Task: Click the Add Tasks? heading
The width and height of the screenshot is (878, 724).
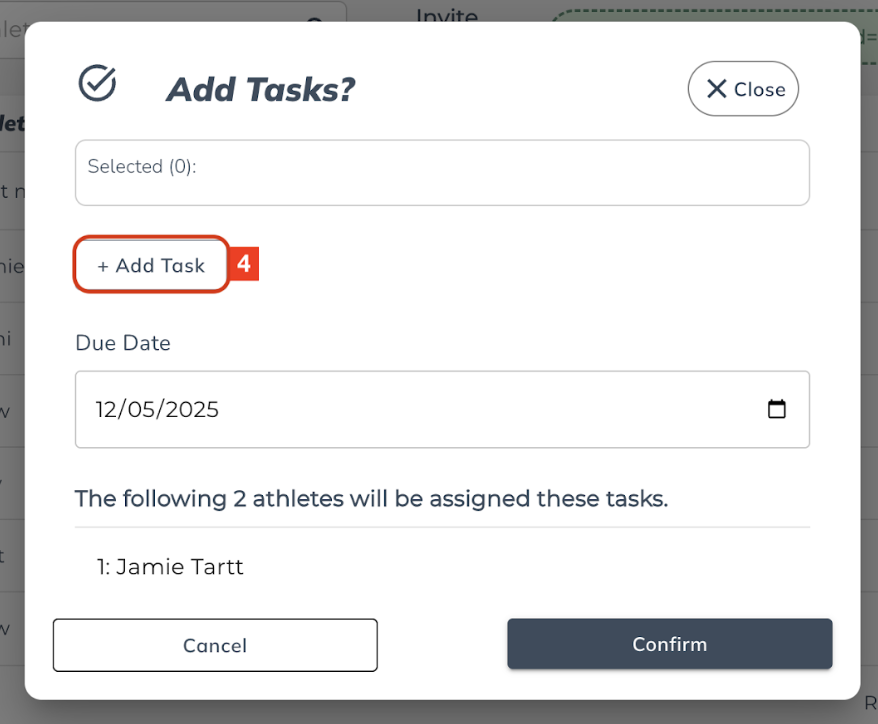Action: point(260,90)
